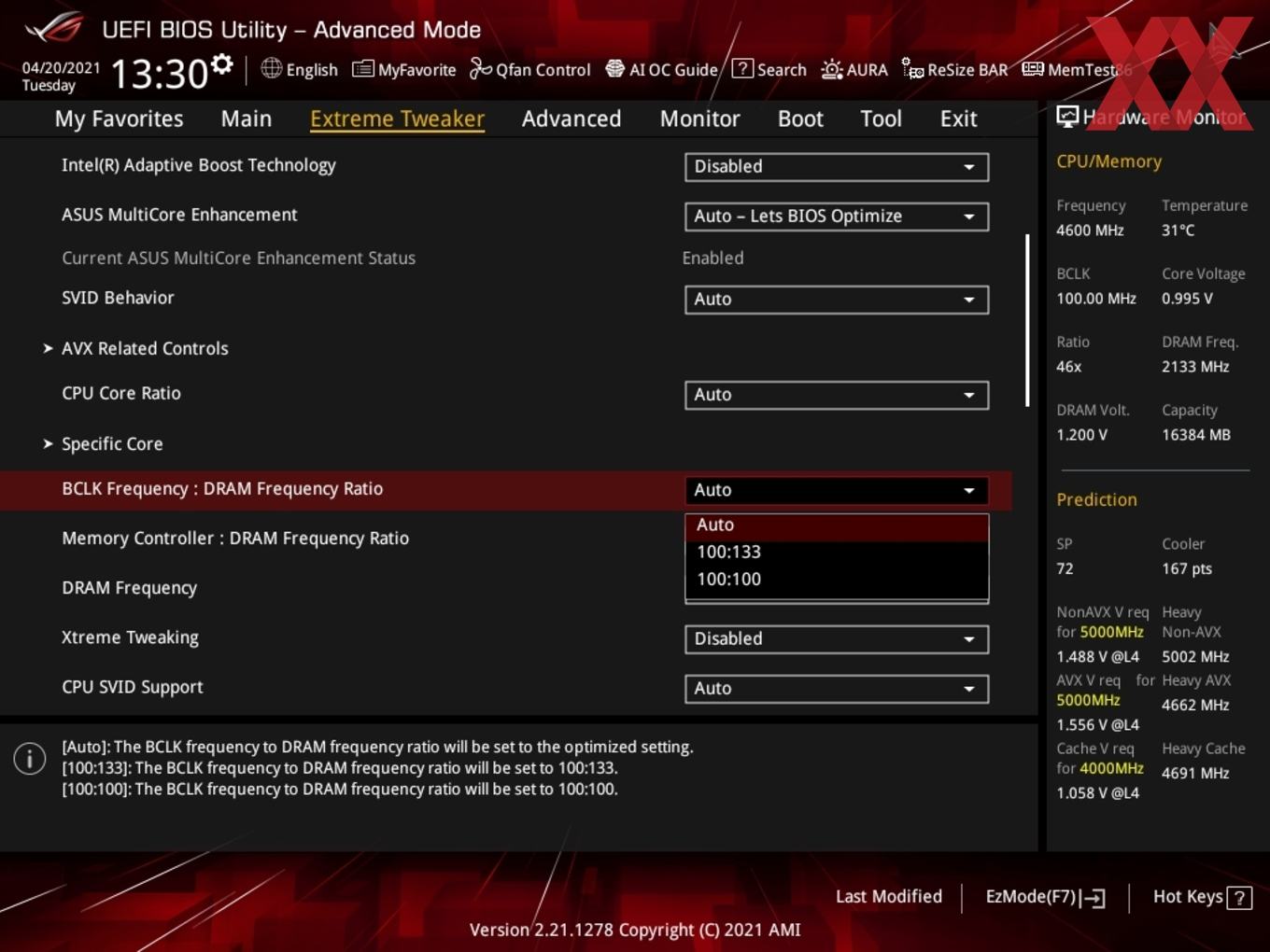The image size is (1270, 952).
Task: Click the settings list scrollbar
Action: point(1027,320)
